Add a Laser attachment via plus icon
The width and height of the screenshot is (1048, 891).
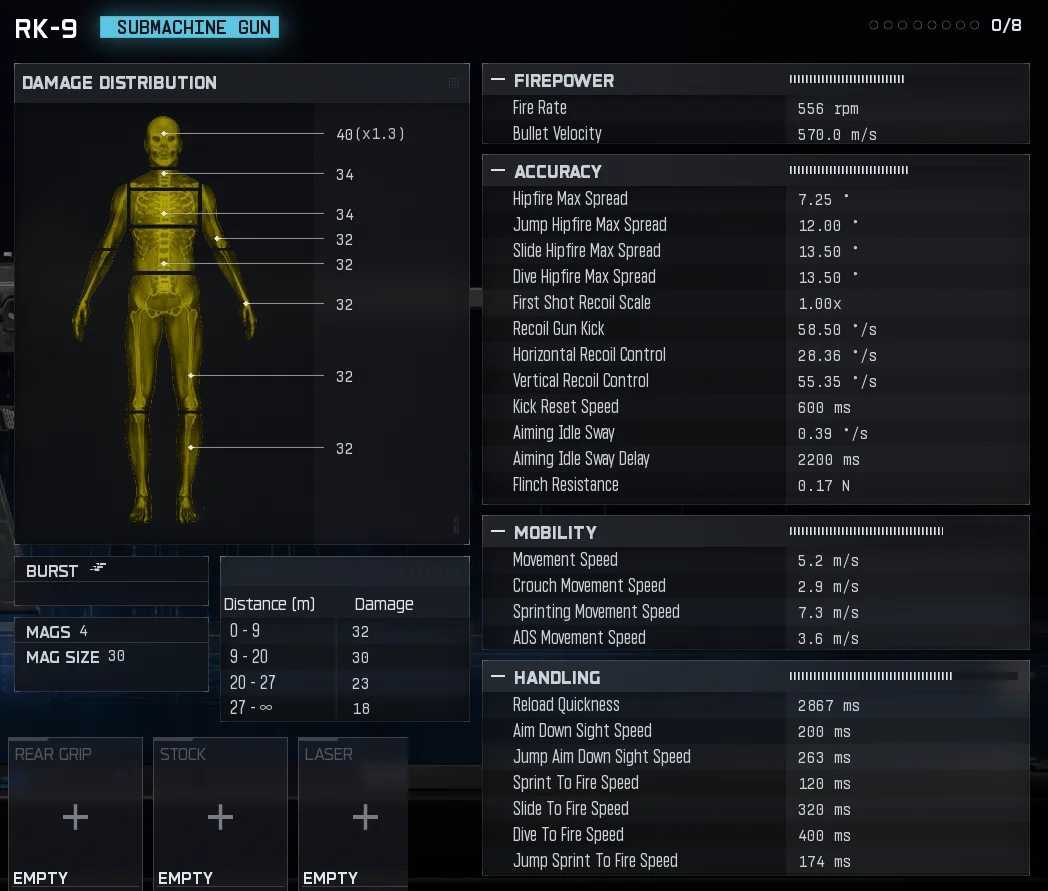coord(365,817)
